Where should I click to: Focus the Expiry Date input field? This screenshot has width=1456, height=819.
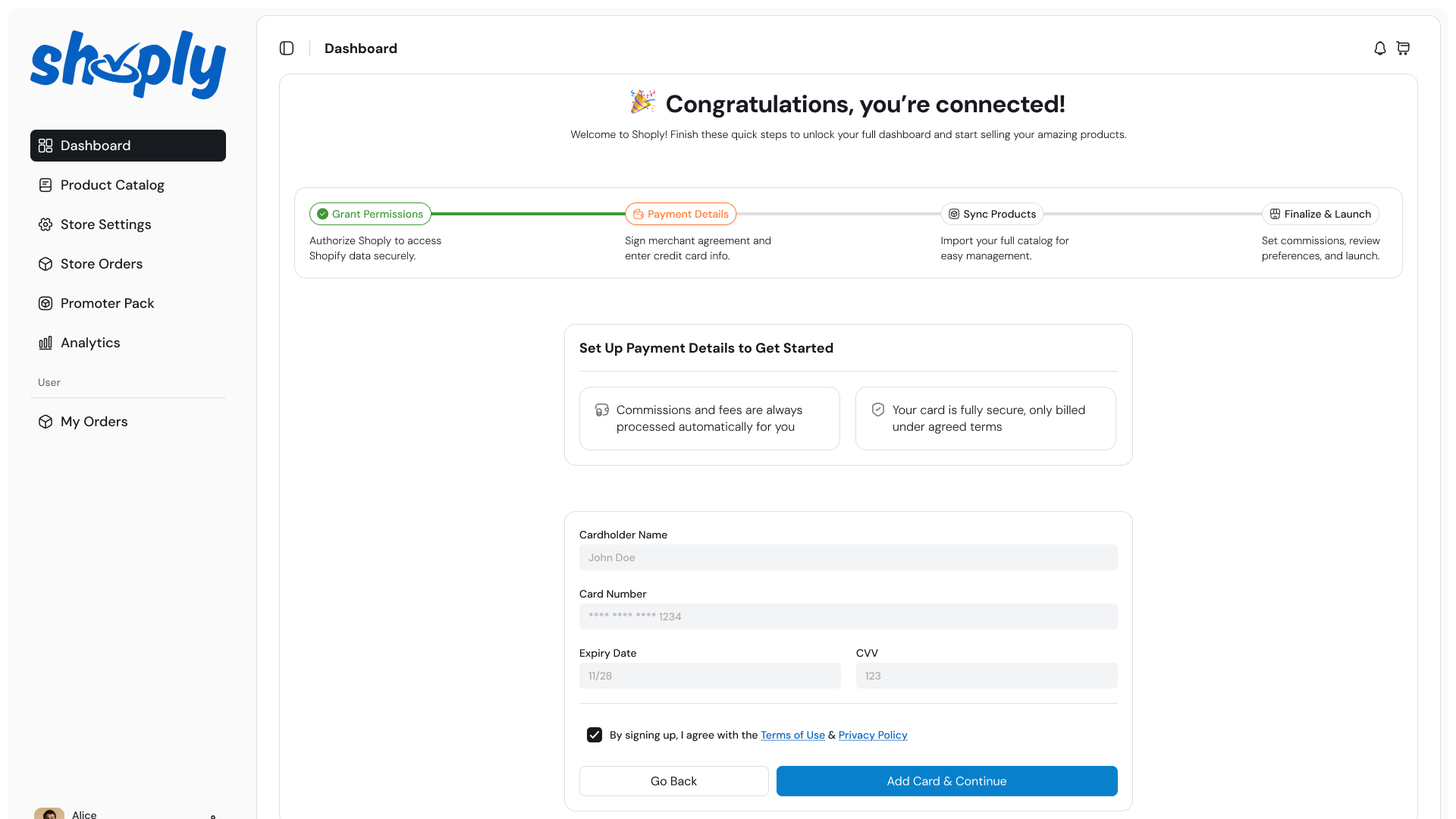[710, 676]
